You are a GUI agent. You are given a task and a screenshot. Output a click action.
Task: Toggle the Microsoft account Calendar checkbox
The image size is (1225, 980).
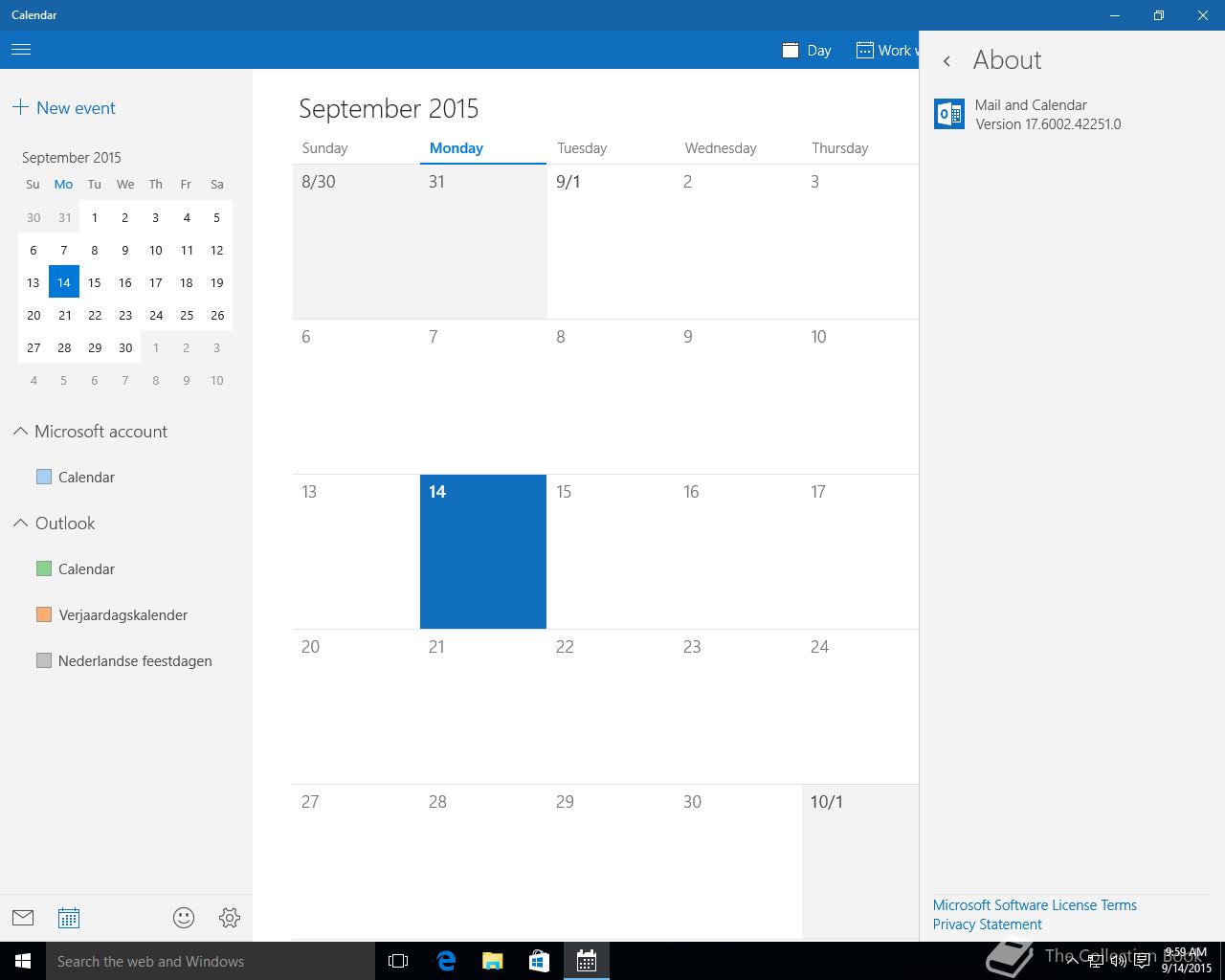[43, 477]
